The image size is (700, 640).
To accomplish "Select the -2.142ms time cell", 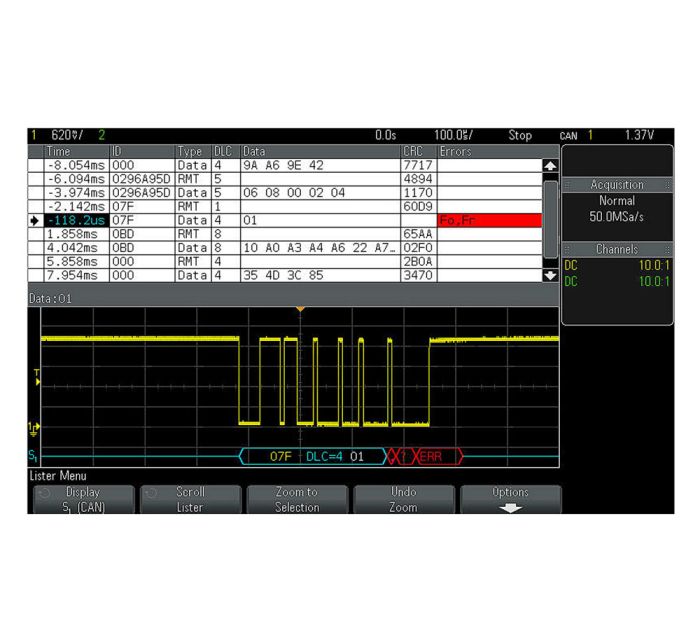I will (76, 207).
